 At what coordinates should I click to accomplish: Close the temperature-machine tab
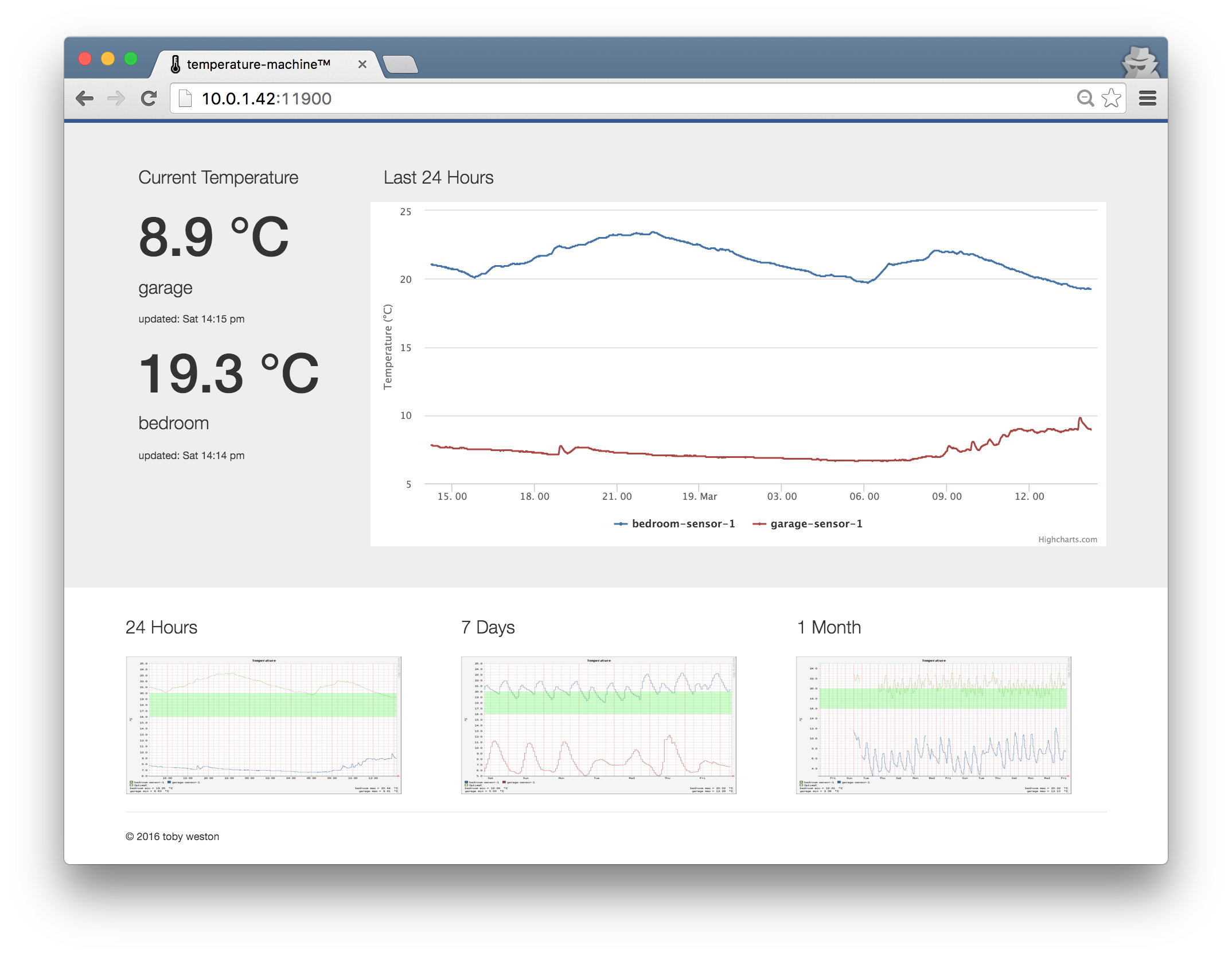(x=362, y=64)
